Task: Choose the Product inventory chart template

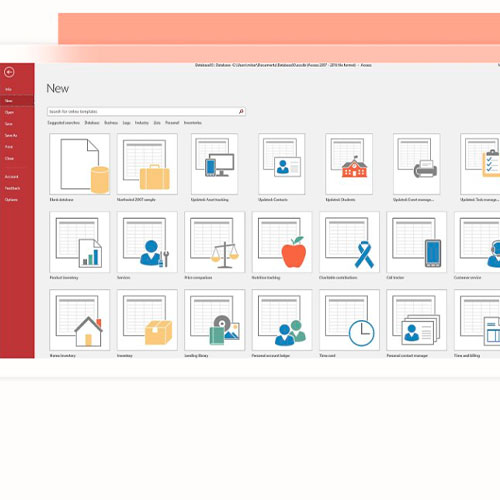Action: pyautogui.click(x=79, y=242)
